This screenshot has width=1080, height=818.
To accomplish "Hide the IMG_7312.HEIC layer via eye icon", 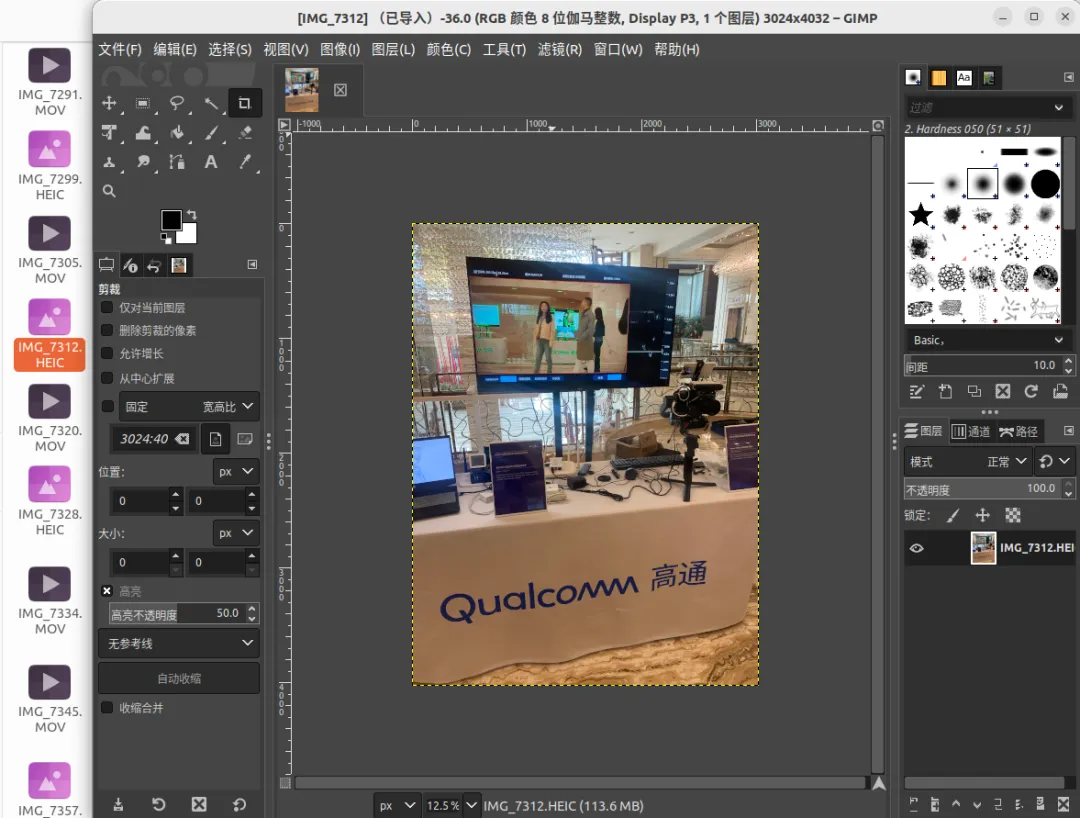I will [x=916, y=548].
